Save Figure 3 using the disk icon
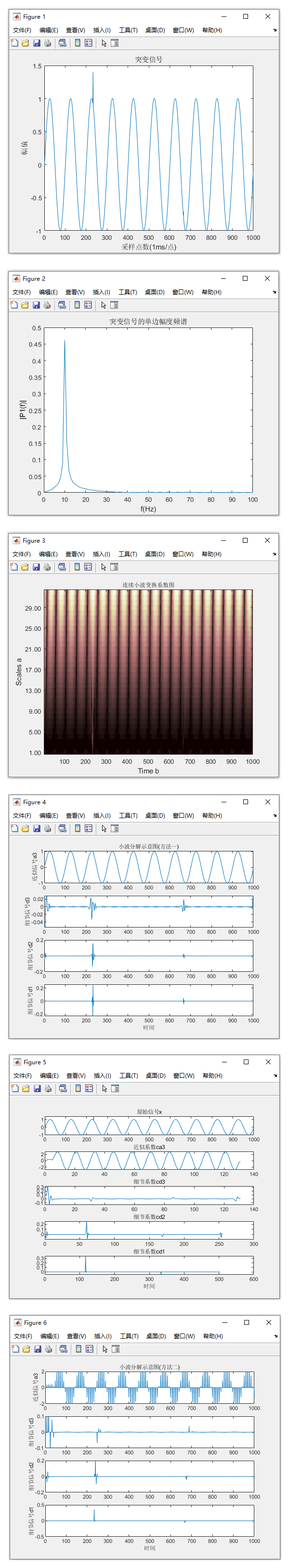 pyautogui.click(x=36, y=567)
